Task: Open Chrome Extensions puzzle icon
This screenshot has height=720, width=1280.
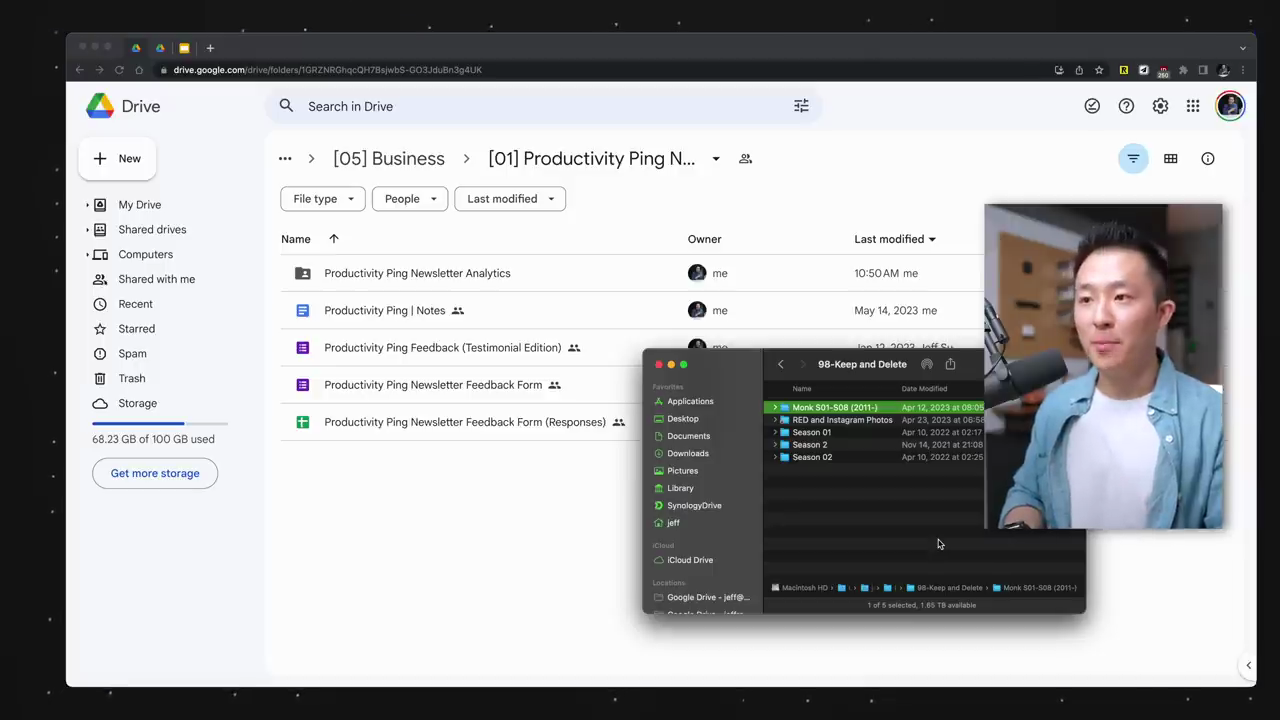Action: coord(1183,70)
